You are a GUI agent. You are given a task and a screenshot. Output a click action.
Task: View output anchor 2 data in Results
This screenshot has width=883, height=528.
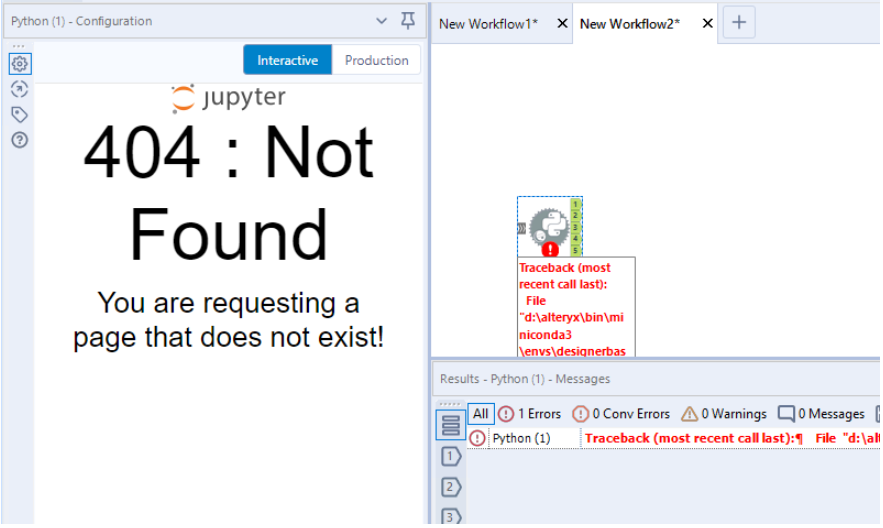pyautogui.click(x=451, y=487)
